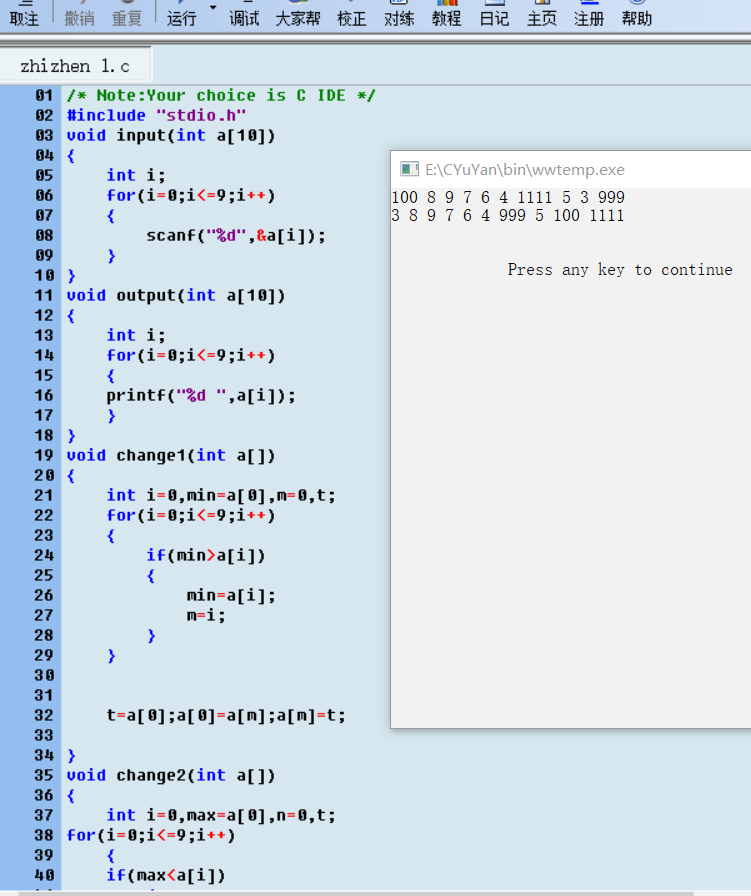This screenshot has width=751, height=896.
Task: Click the 'int i;' on line 13
Action: [136, 335]
